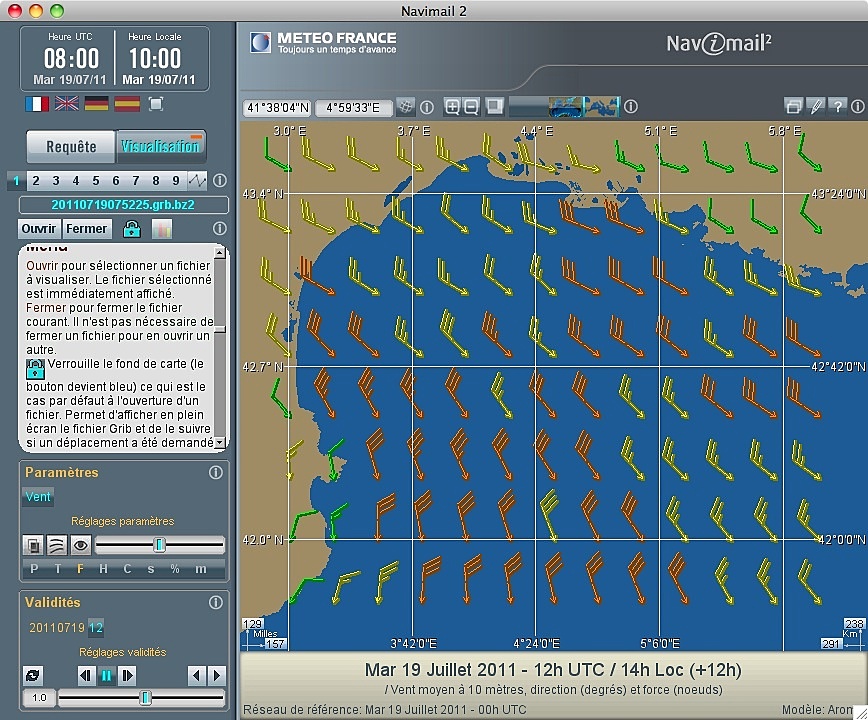Select the Vent parameter
This screenshot has width=868, height=720.
38,496
